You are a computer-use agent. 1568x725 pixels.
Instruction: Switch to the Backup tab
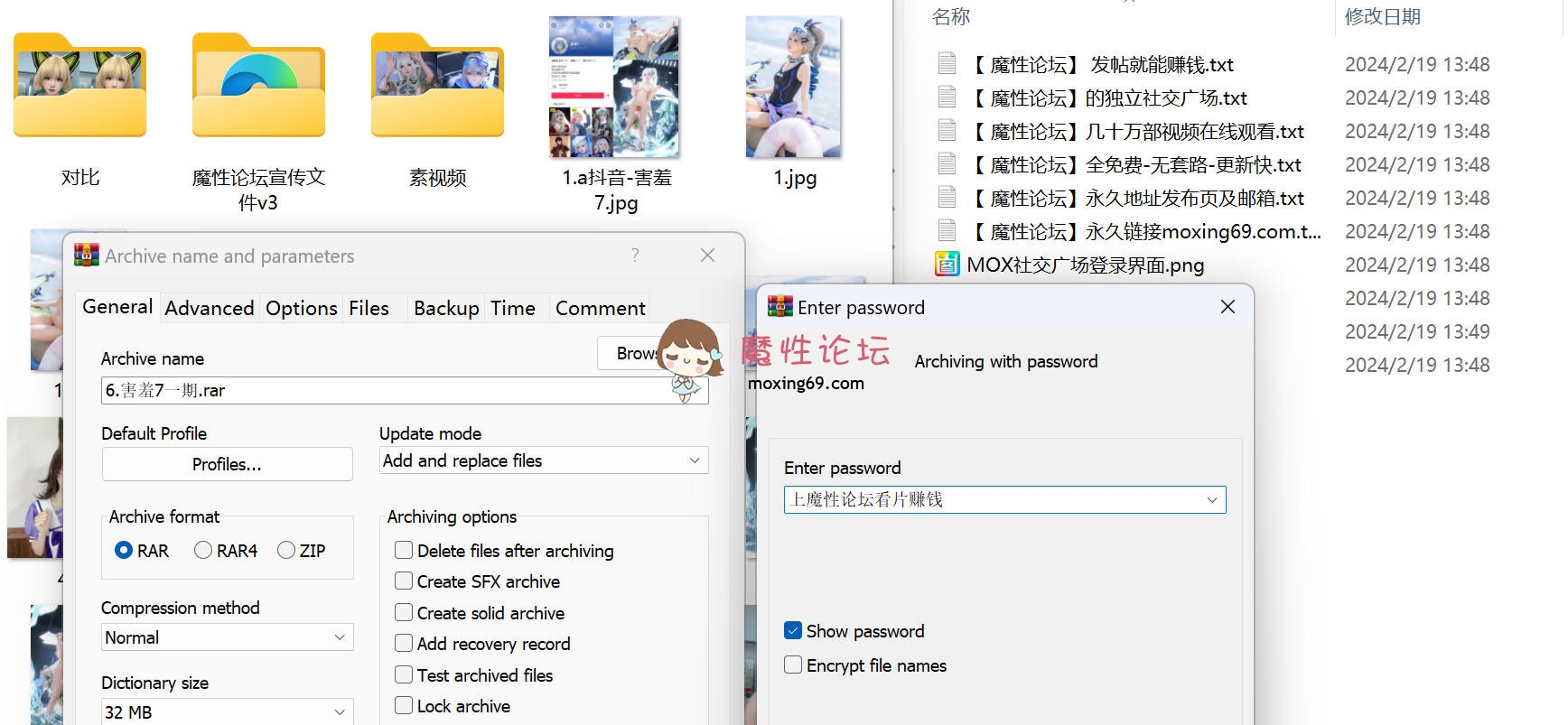pyautogui.click(x=446, y=308)
